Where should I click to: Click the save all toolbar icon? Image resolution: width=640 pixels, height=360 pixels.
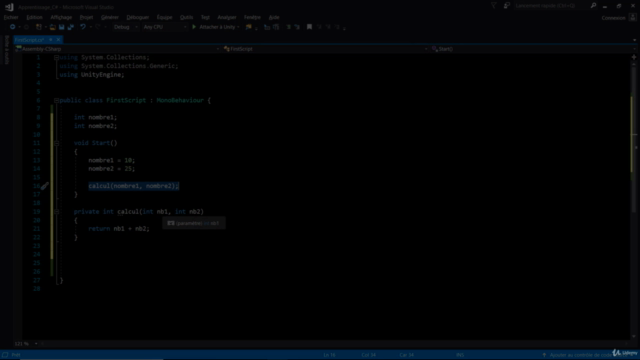point(71,27)
